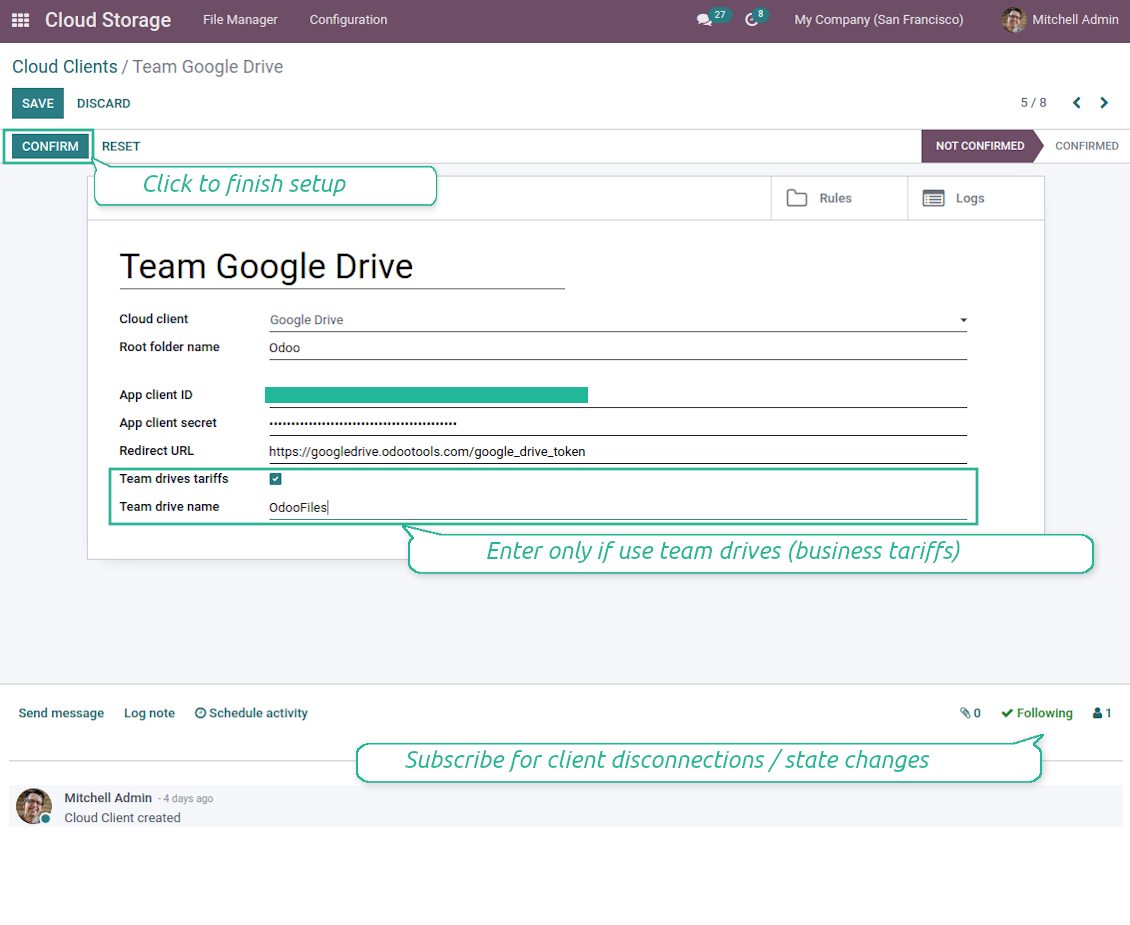
Task: Uncheck Team drives tariffs checkbox
Action: [x=275, y=479]
